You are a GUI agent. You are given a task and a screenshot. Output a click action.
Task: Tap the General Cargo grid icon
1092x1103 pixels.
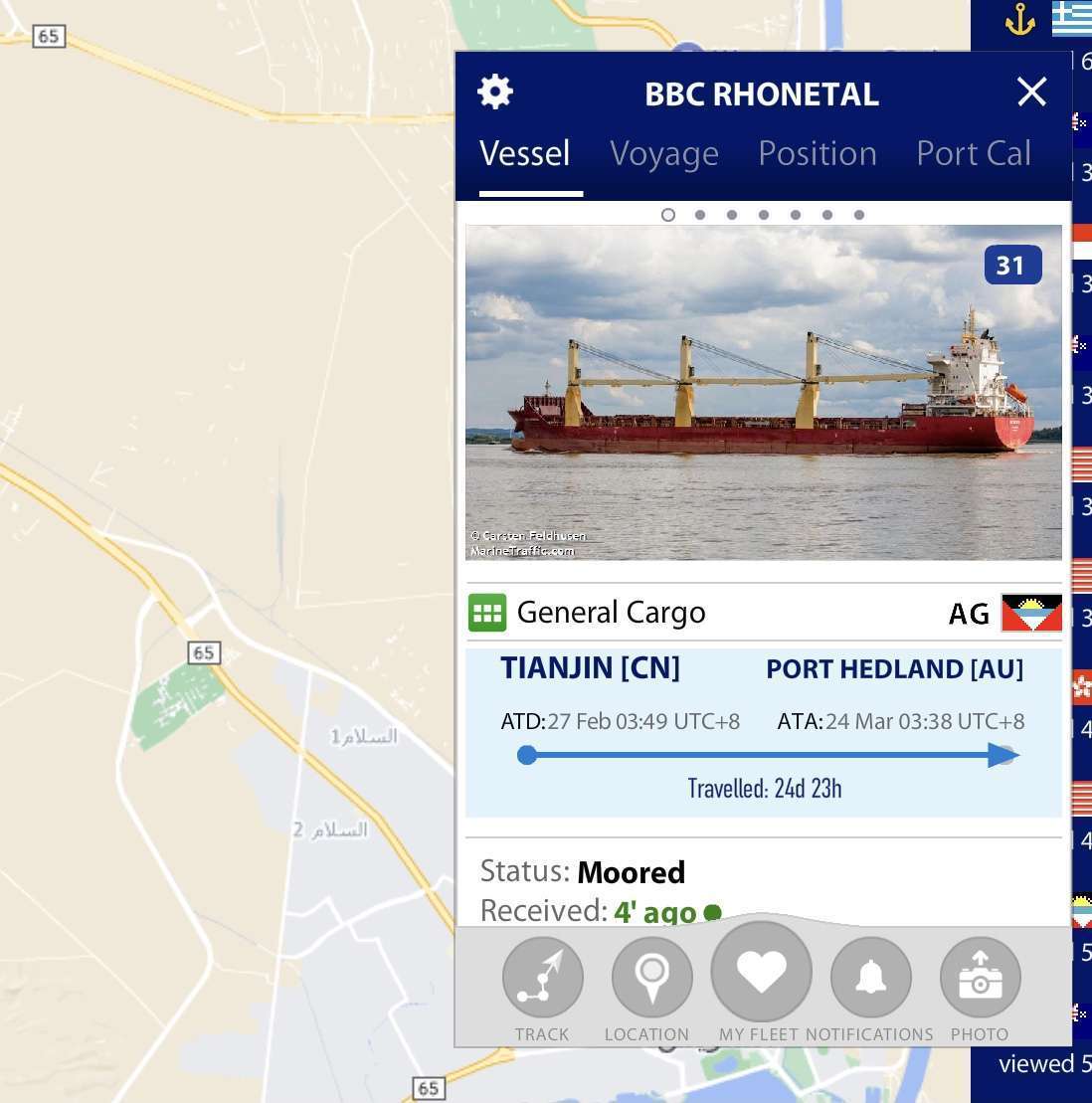tap(487, 613)
